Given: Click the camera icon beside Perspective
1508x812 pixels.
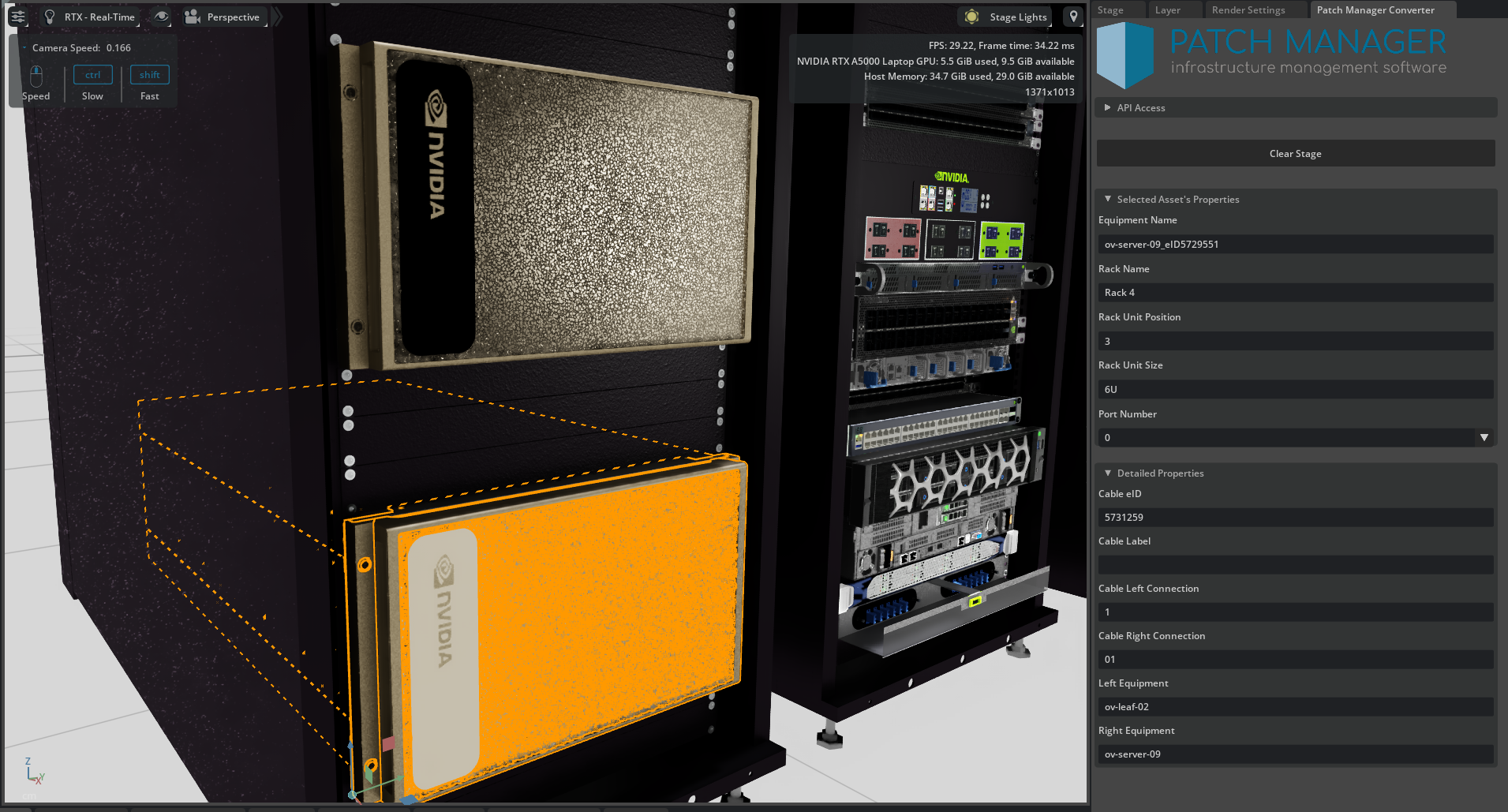Looking at the screenshot, I should [x=192, y=17].
